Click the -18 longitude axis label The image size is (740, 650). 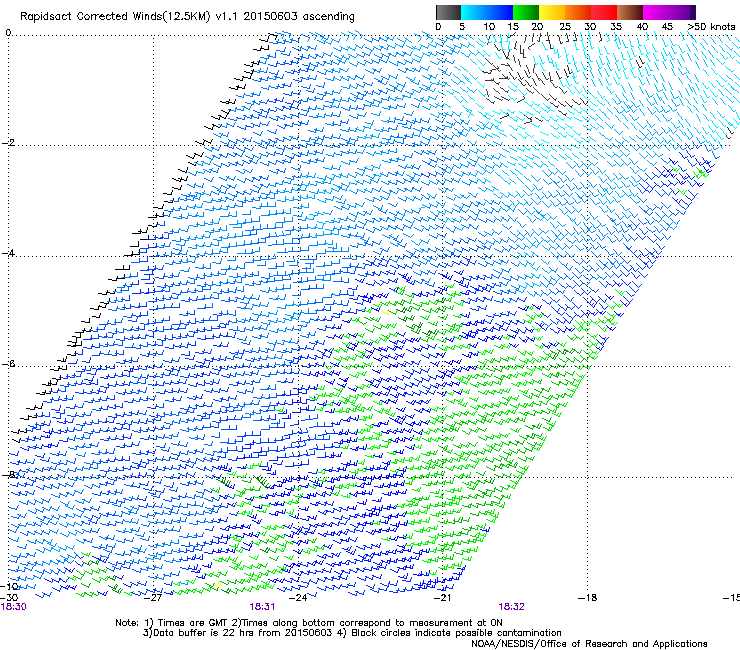[587, 598]
